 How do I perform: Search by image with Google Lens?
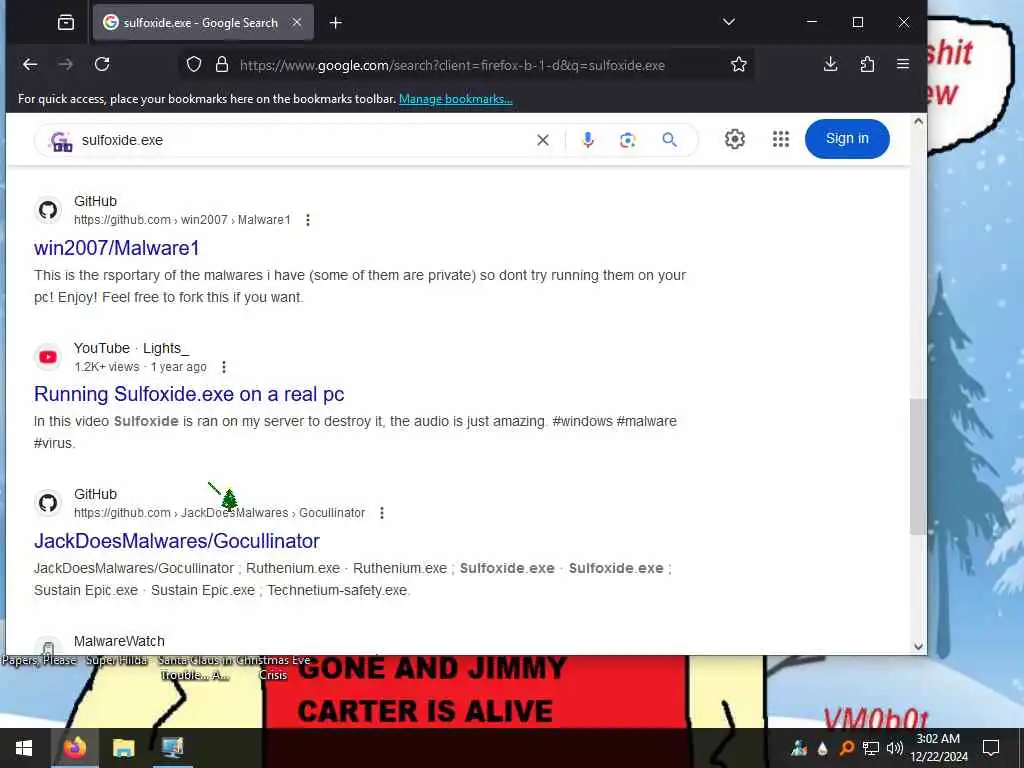(x=628, y=140)
